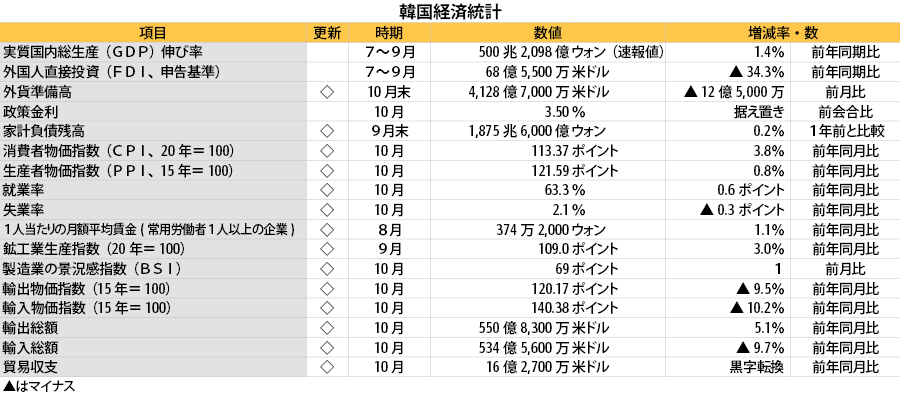Click the title 韓国経済統計
This screenshot has width=900, height=395.
click(x=451, y=11)
